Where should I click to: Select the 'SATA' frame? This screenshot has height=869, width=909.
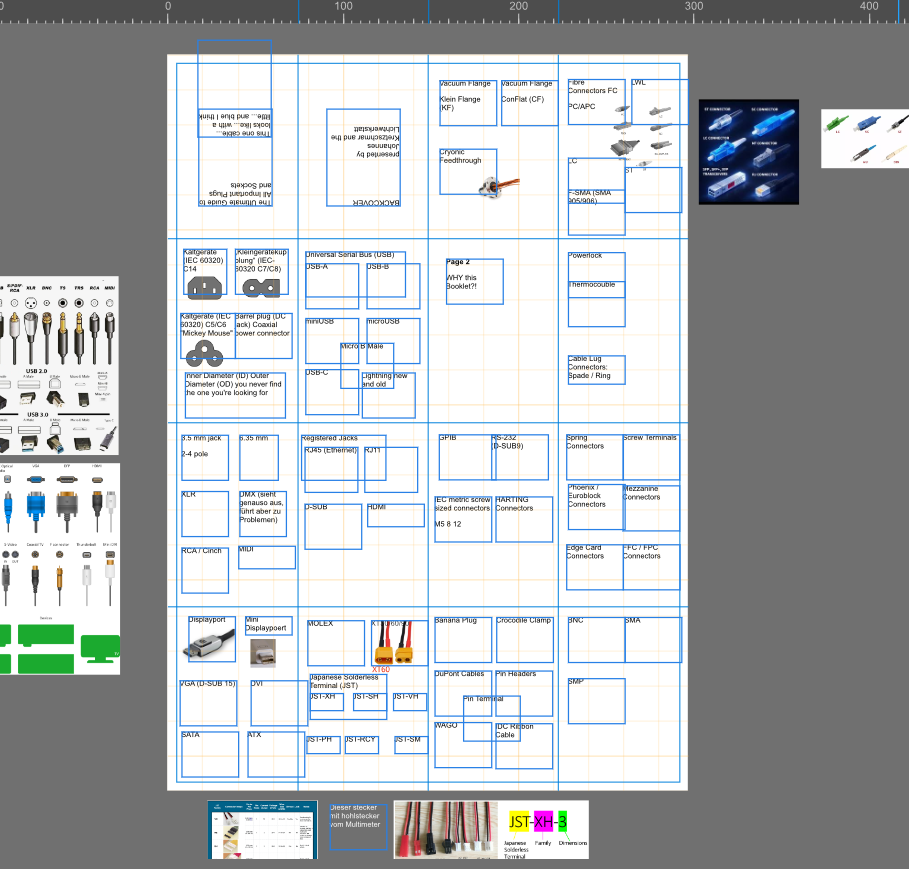point(210,755)
